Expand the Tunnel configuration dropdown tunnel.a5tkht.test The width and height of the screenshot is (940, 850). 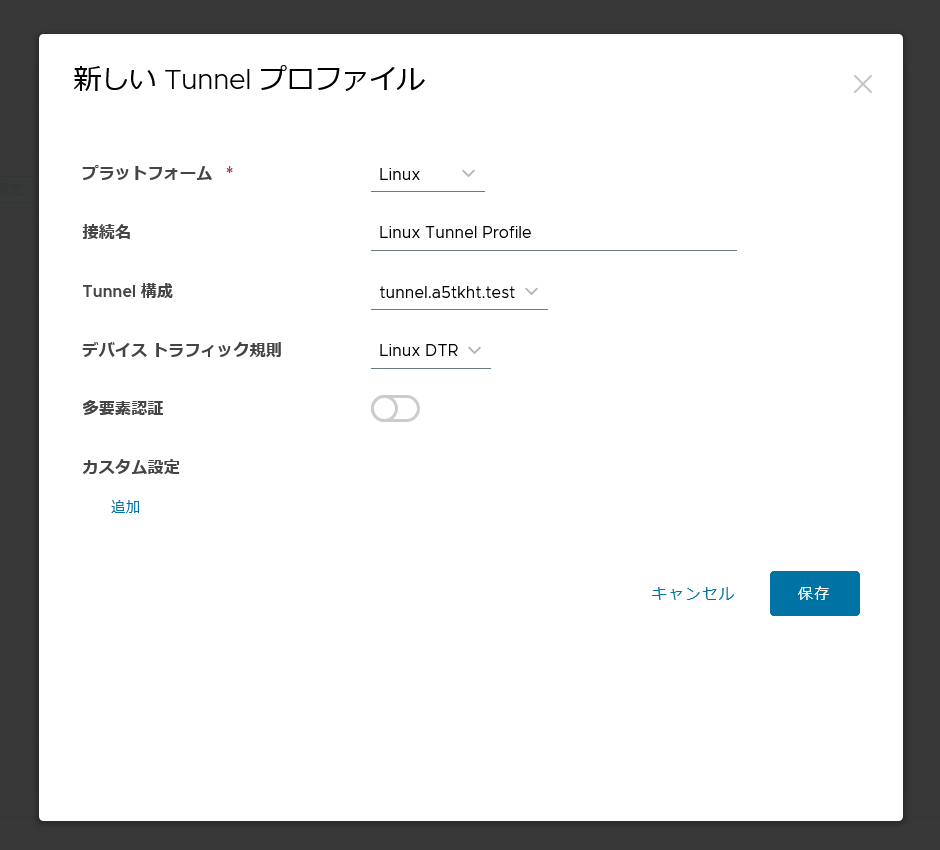(459, 292)
